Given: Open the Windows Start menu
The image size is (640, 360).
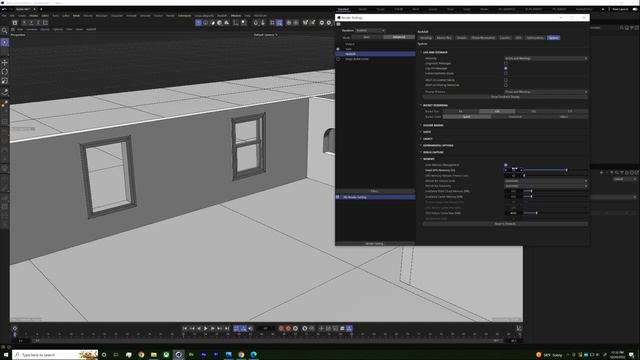Looking at the screenshot, I should pos(6,355).
